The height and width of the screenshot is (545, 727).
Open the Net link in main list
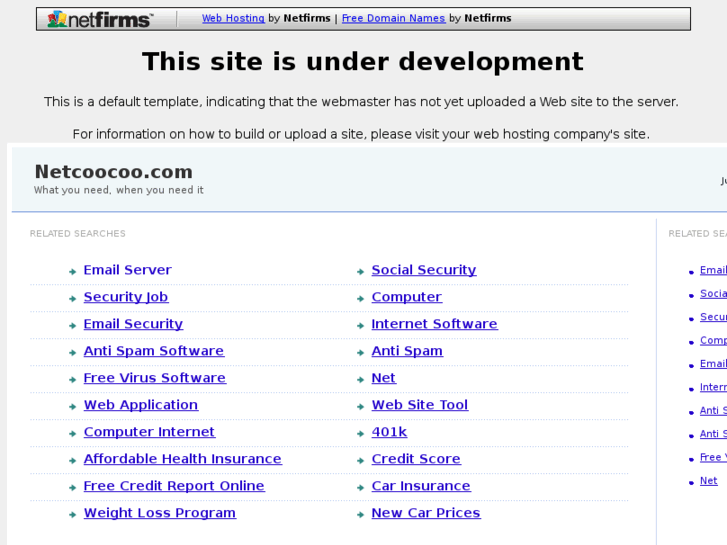pyautogui.click(x=383, y=378)
